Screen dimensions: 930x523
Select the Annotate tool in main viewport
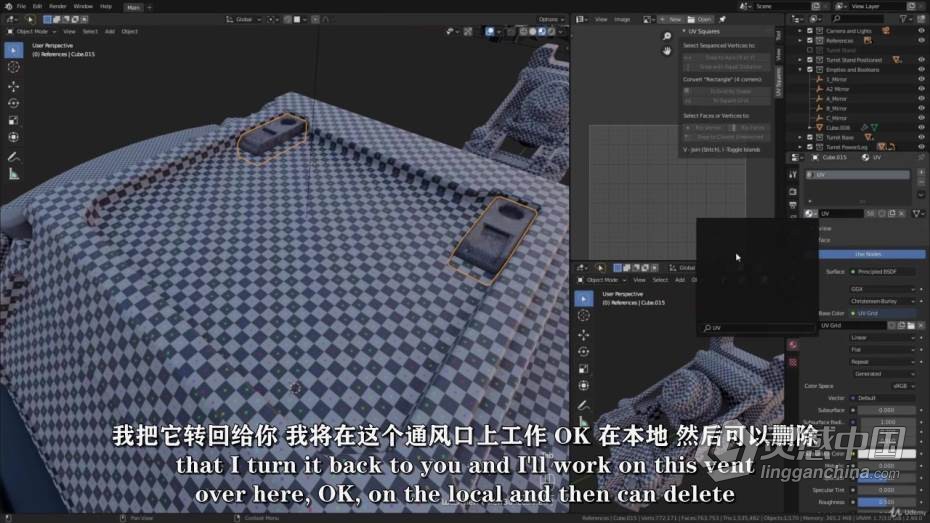(x=14, y=157)
